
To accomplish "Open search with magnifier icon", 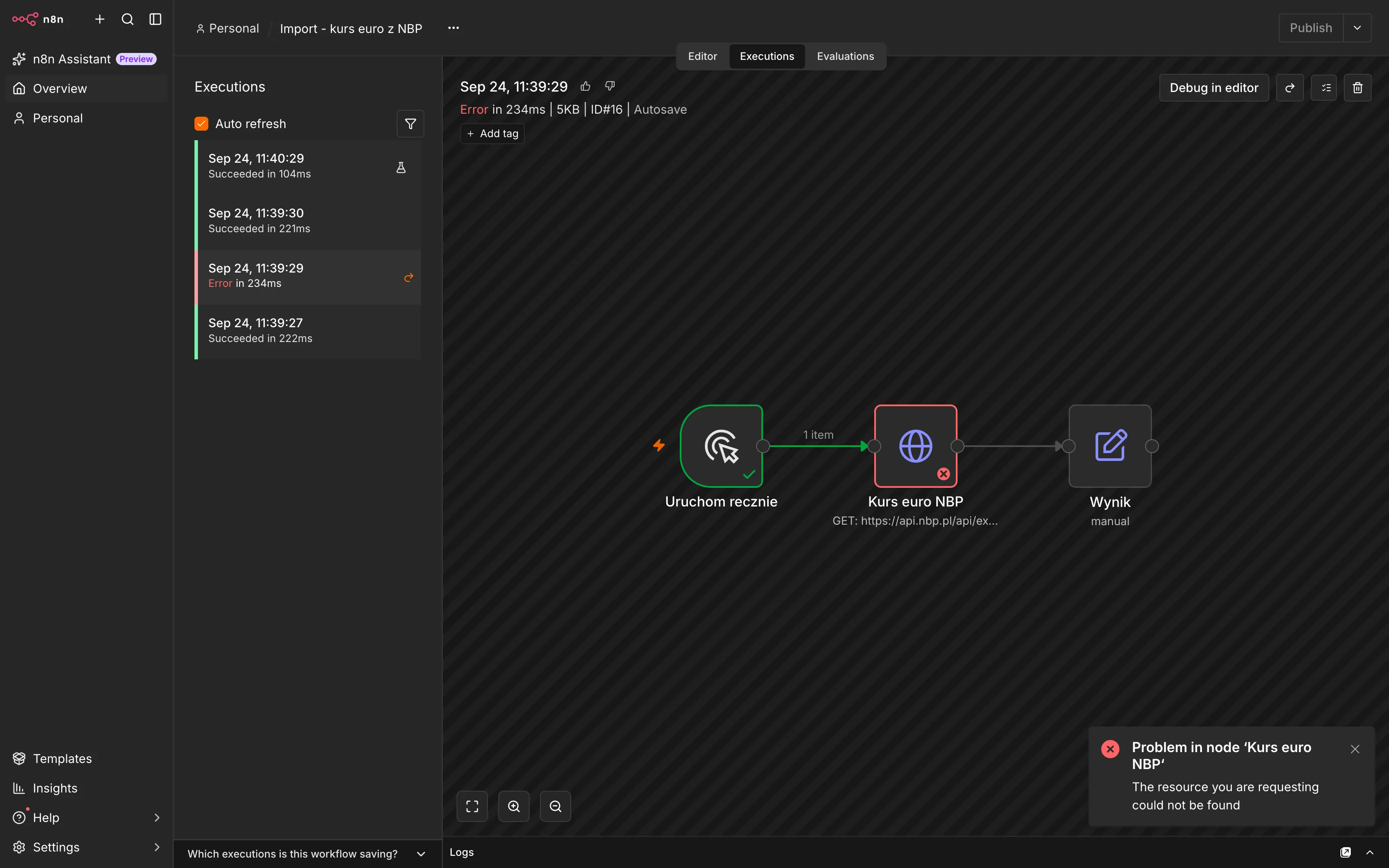I will 128,19.
